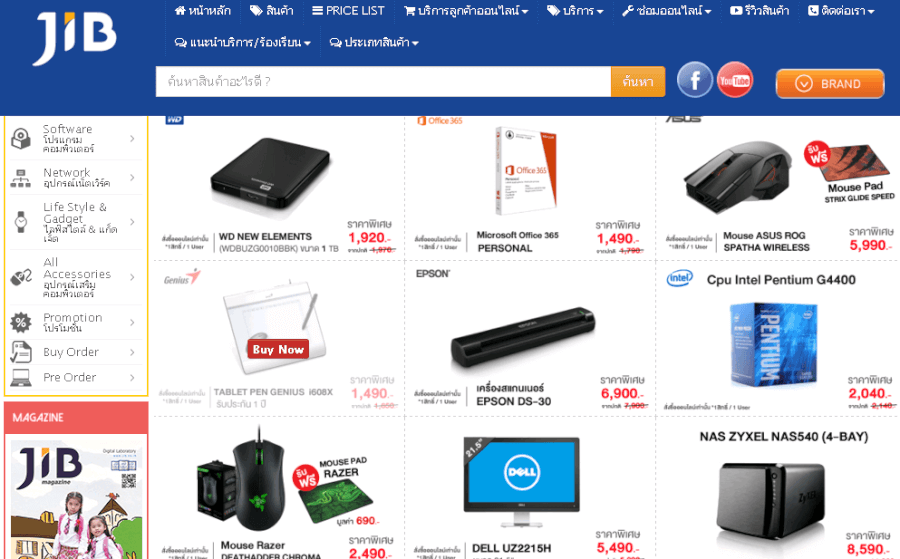The height and width of the screenshot is (559, 900).
Task: Click the orange ค้นหา search button
Action: point(638,81)
